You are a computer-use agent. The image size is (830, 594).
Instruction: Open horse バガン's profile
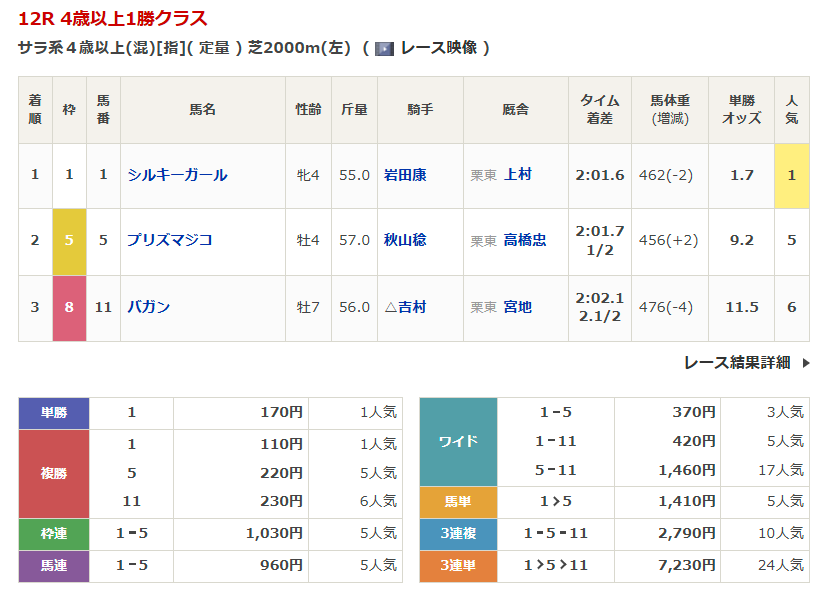tap(148, 307)
